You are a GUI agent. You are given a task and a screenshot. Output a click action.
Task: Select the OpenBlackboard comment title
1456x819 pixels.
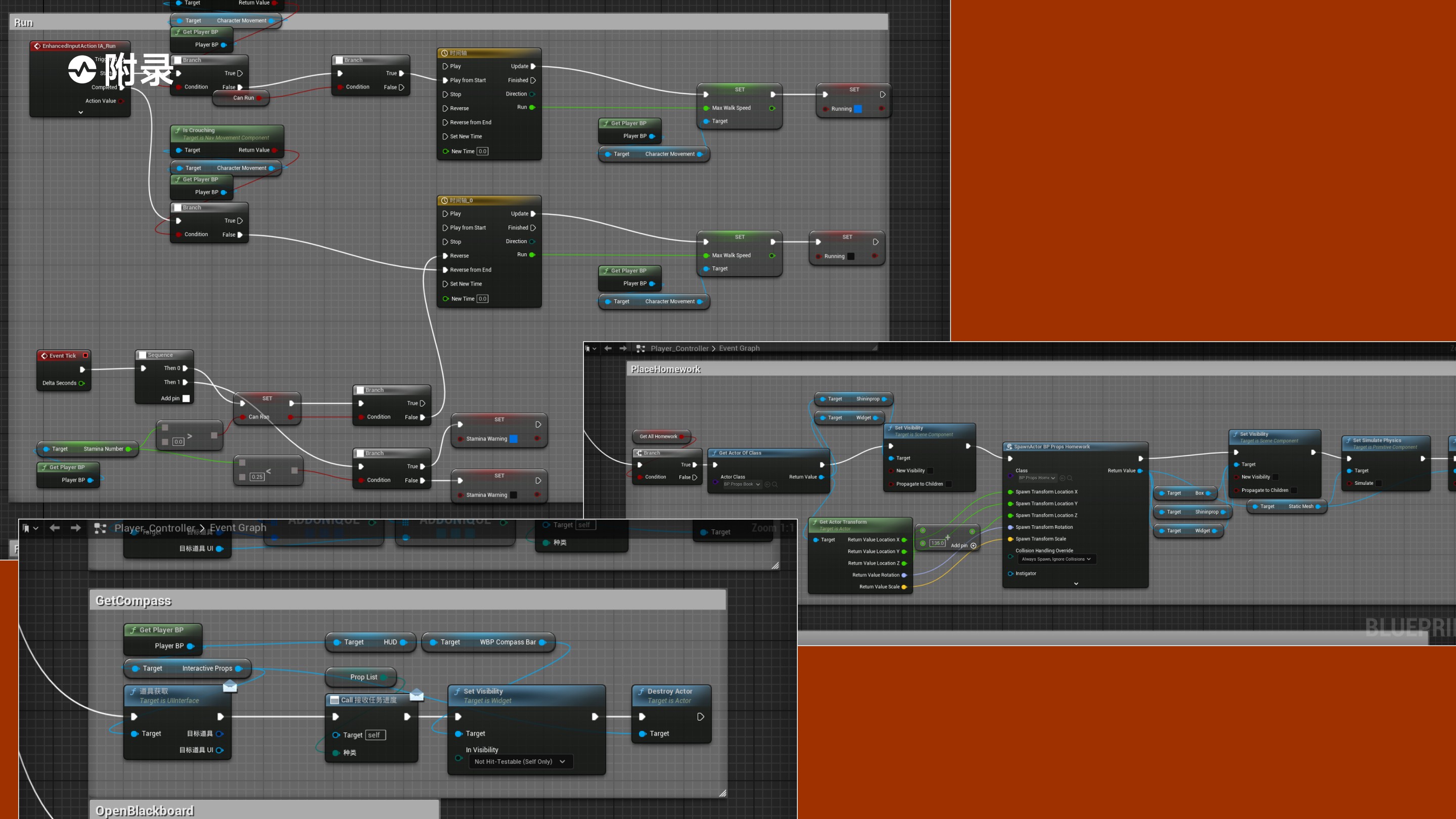(x=145, y=810)
